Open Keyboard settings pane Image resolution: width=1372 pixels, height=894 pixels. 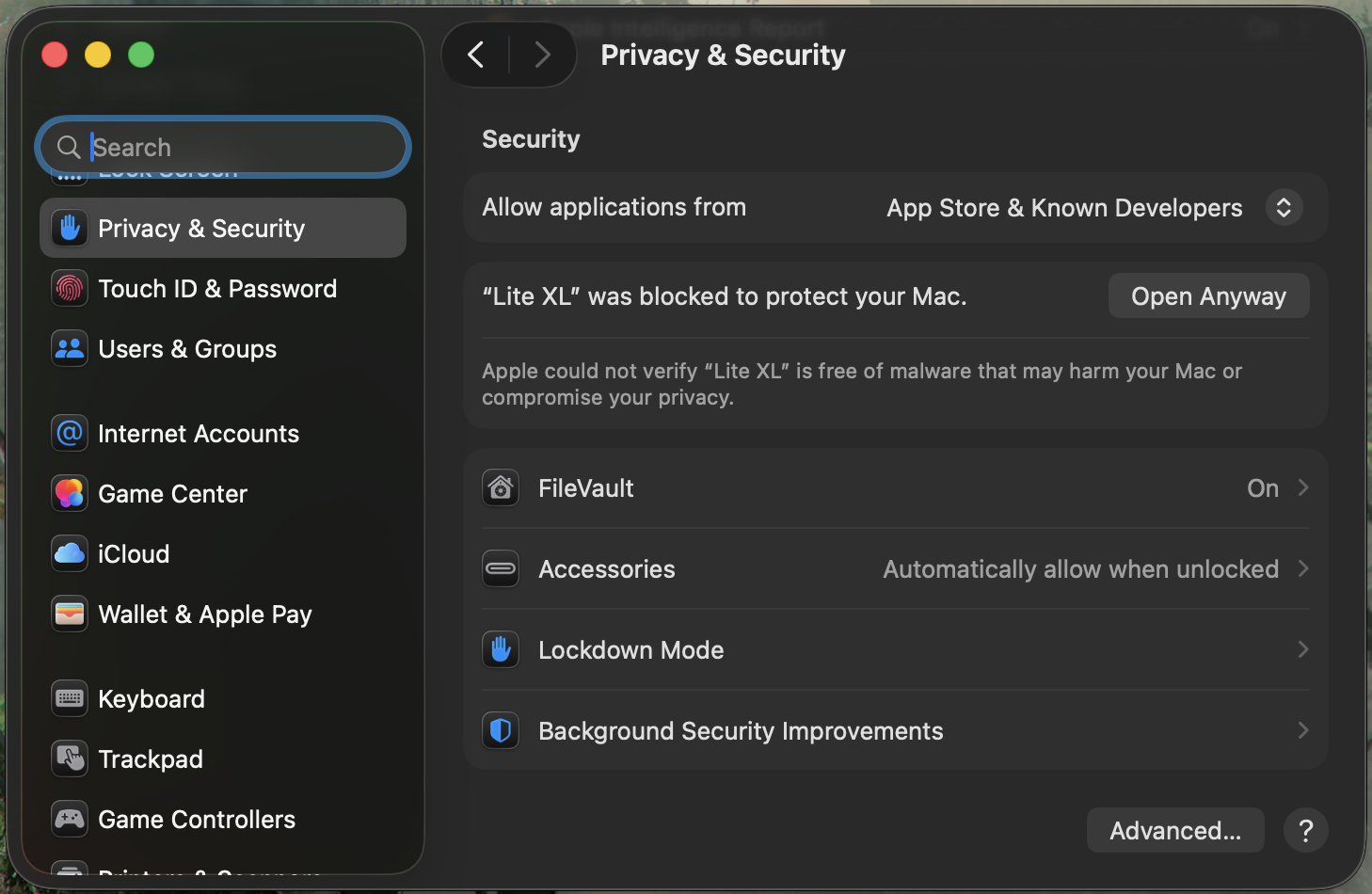coord(223,698)
